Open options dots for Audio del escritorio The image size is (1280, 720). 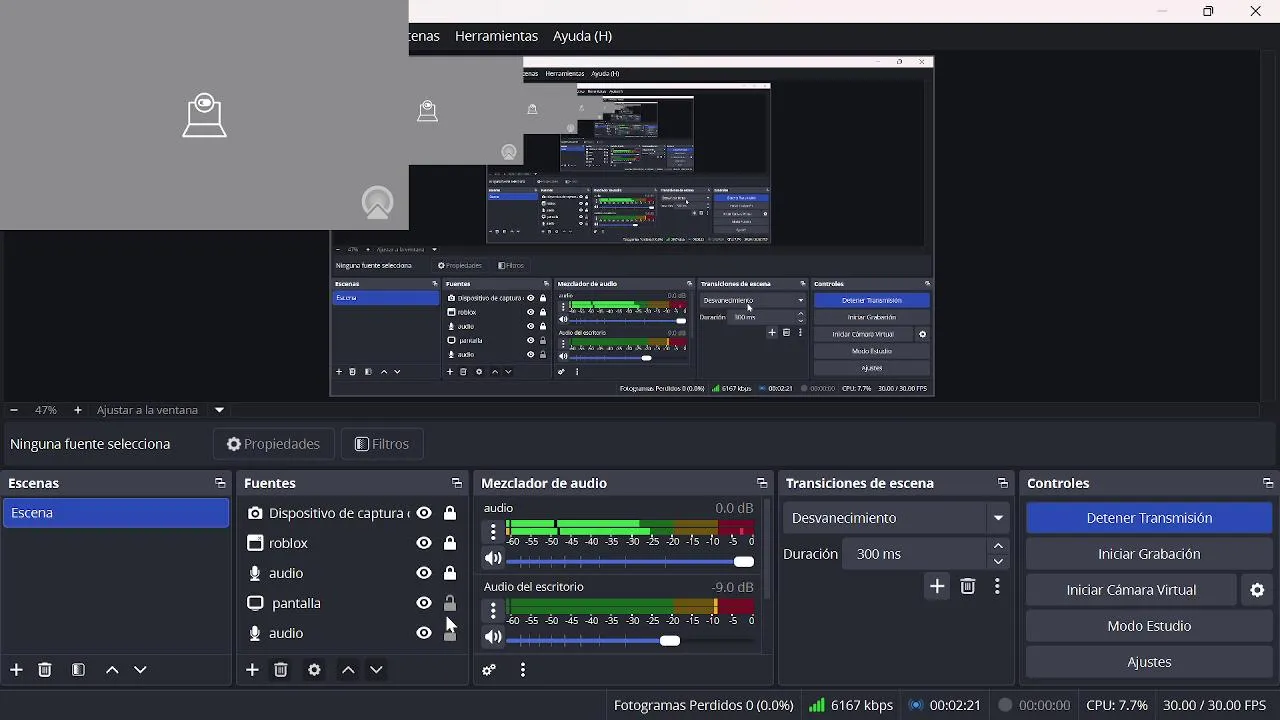(x=493, y=610)
